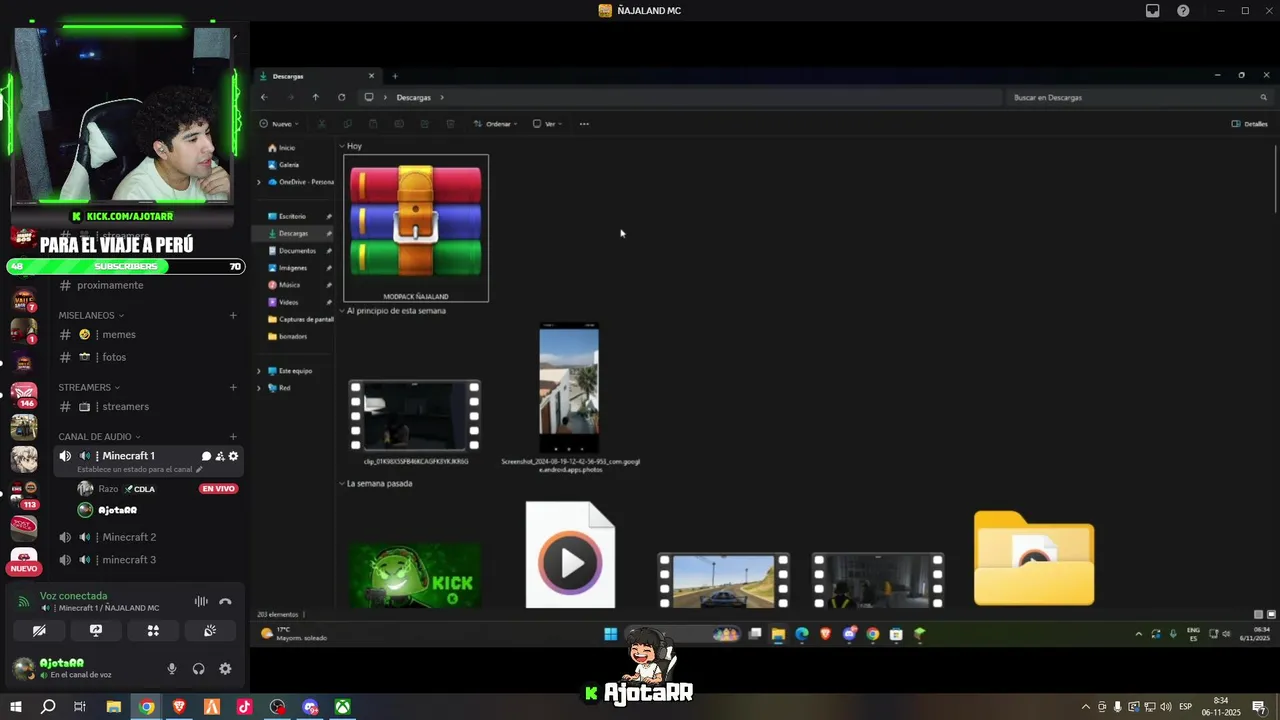The height and width of the screenshot is (720, 1280).
Task: Set a status for the voice channel
Action: [140, 470]
